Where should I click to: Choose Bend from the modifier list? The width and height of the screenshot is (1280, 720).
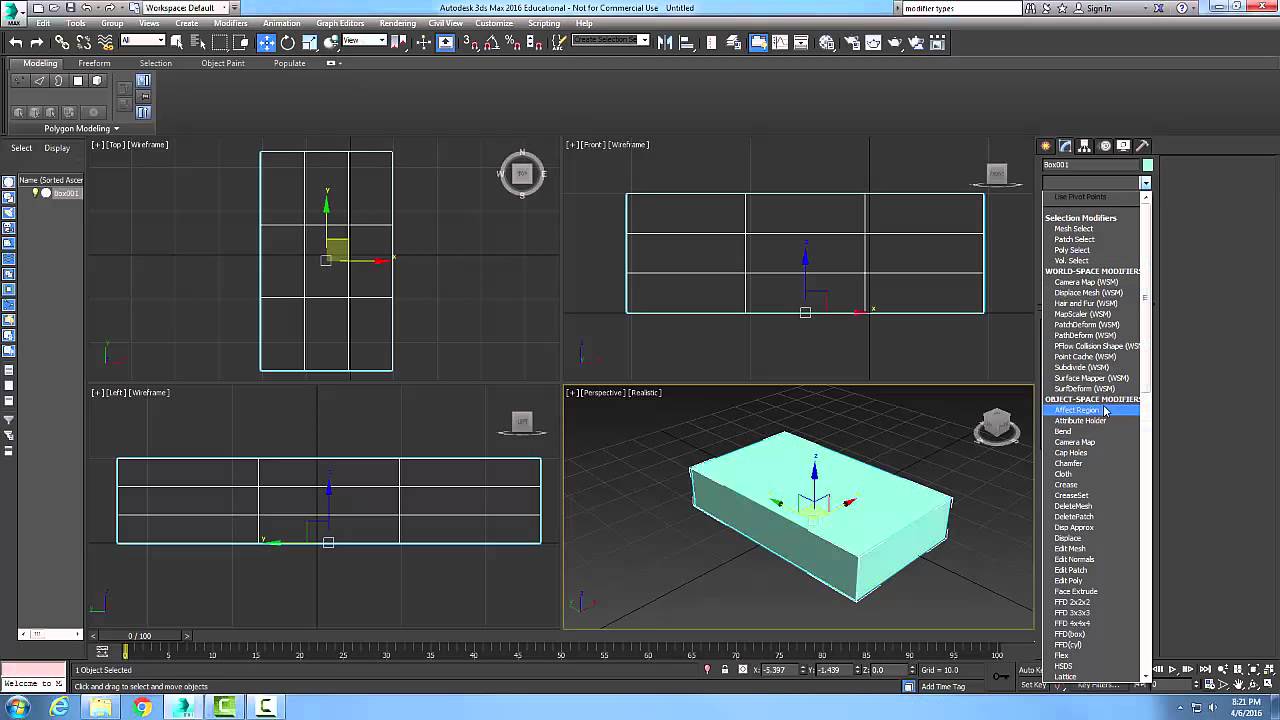(1063, 431)
